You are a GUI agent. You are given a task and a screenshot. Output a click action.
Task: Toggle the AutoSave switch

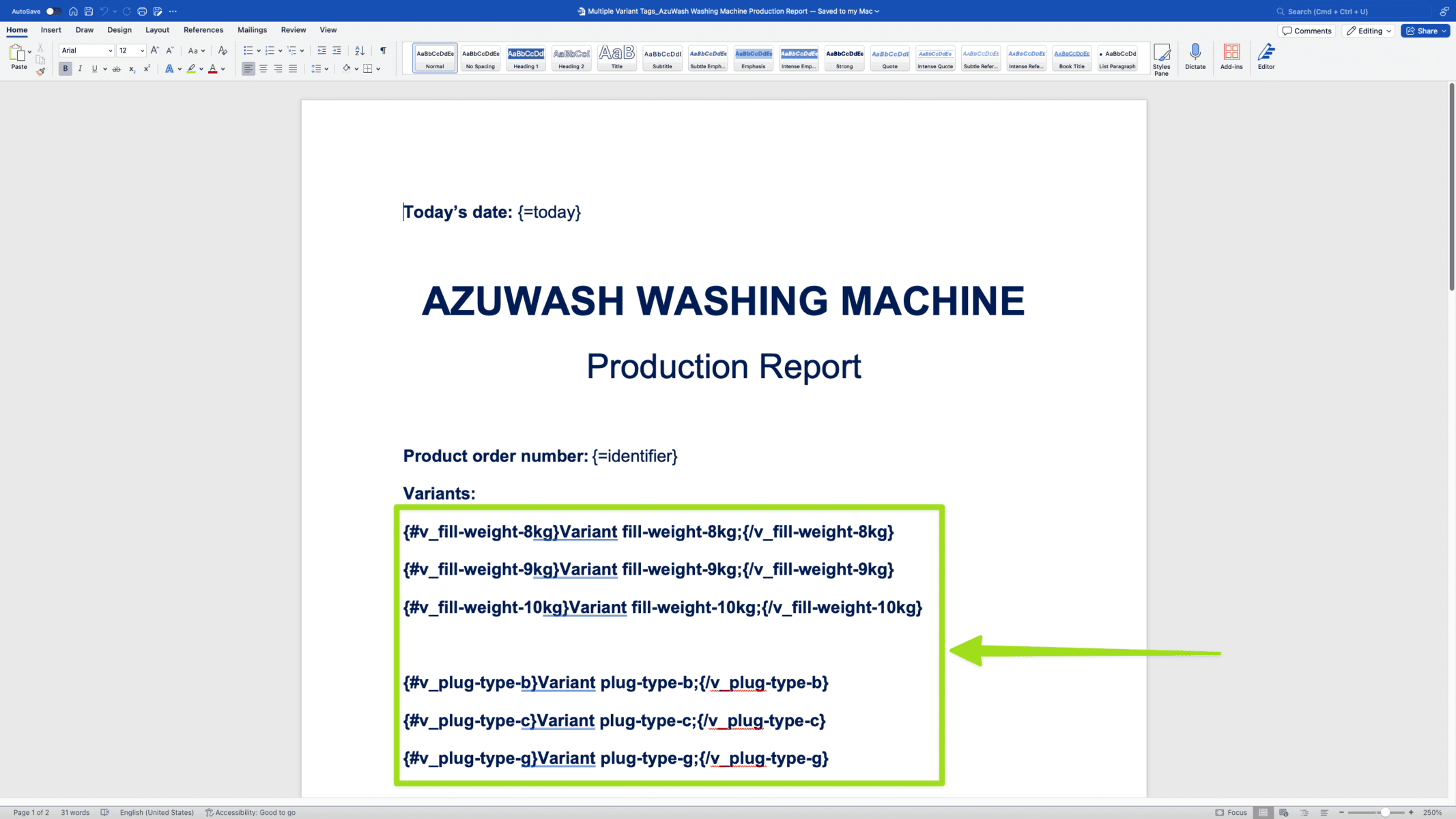tap(53, 11)
